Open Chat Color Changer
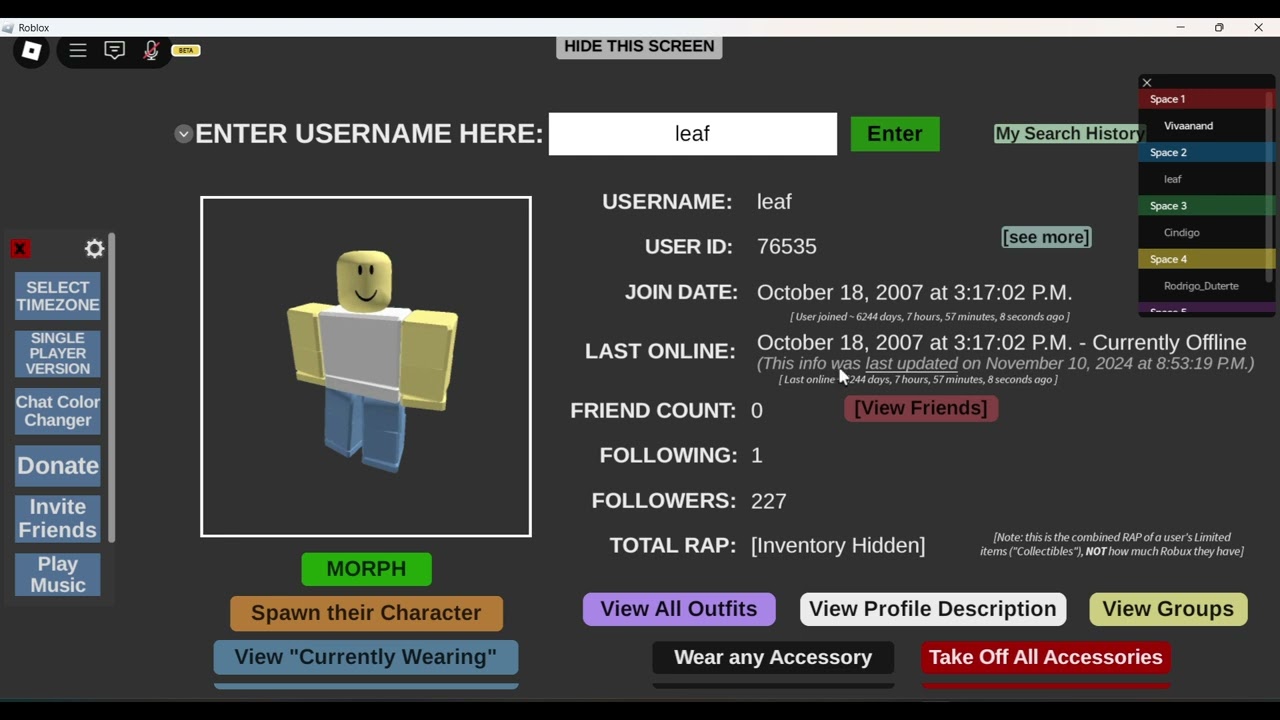The height and width of the screenshot is (720, 1280). pyautogui.click(x=58, y=411)
